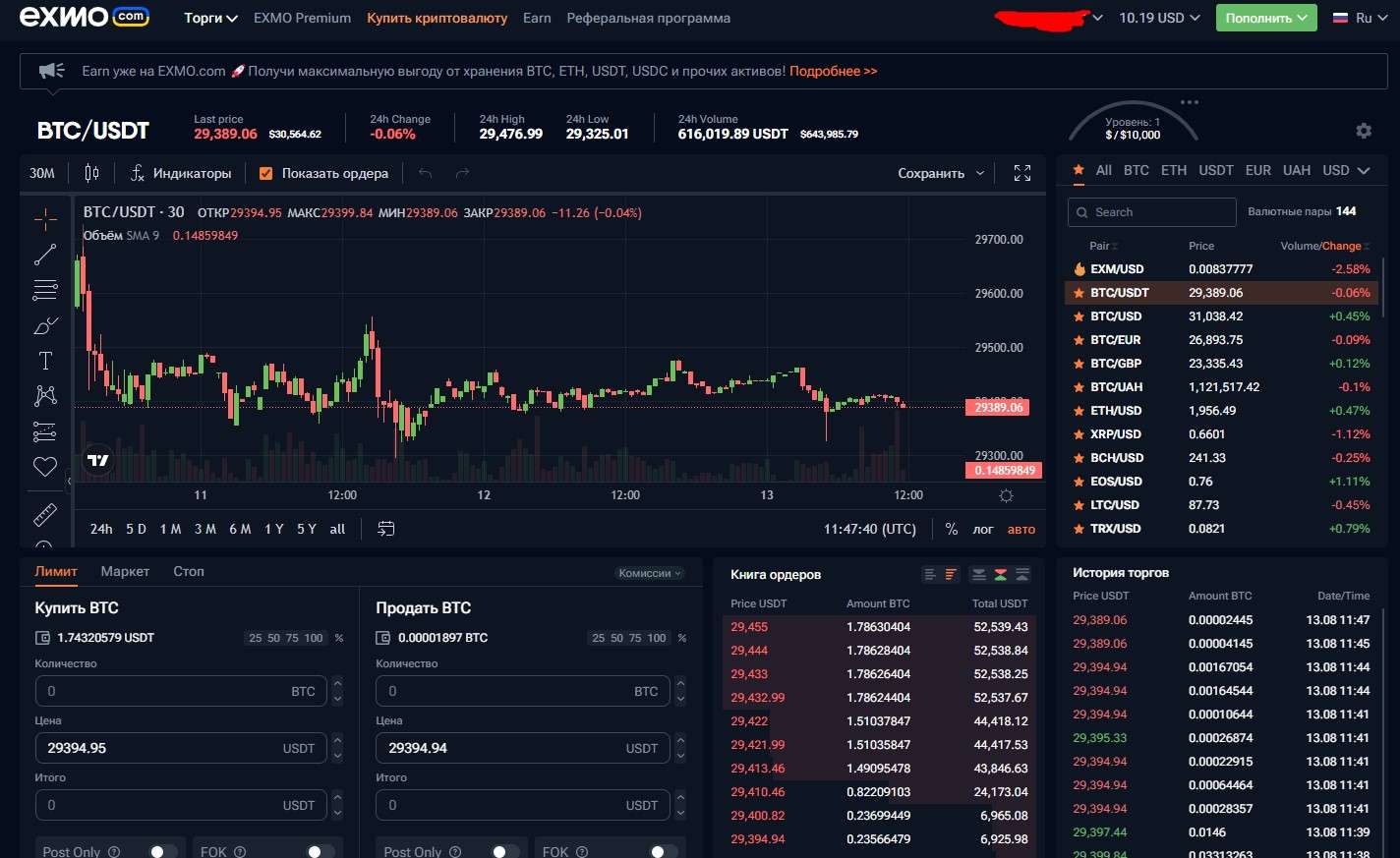Filter pairs by USDT tab
1400x858 pixels.
point(1215,170)
